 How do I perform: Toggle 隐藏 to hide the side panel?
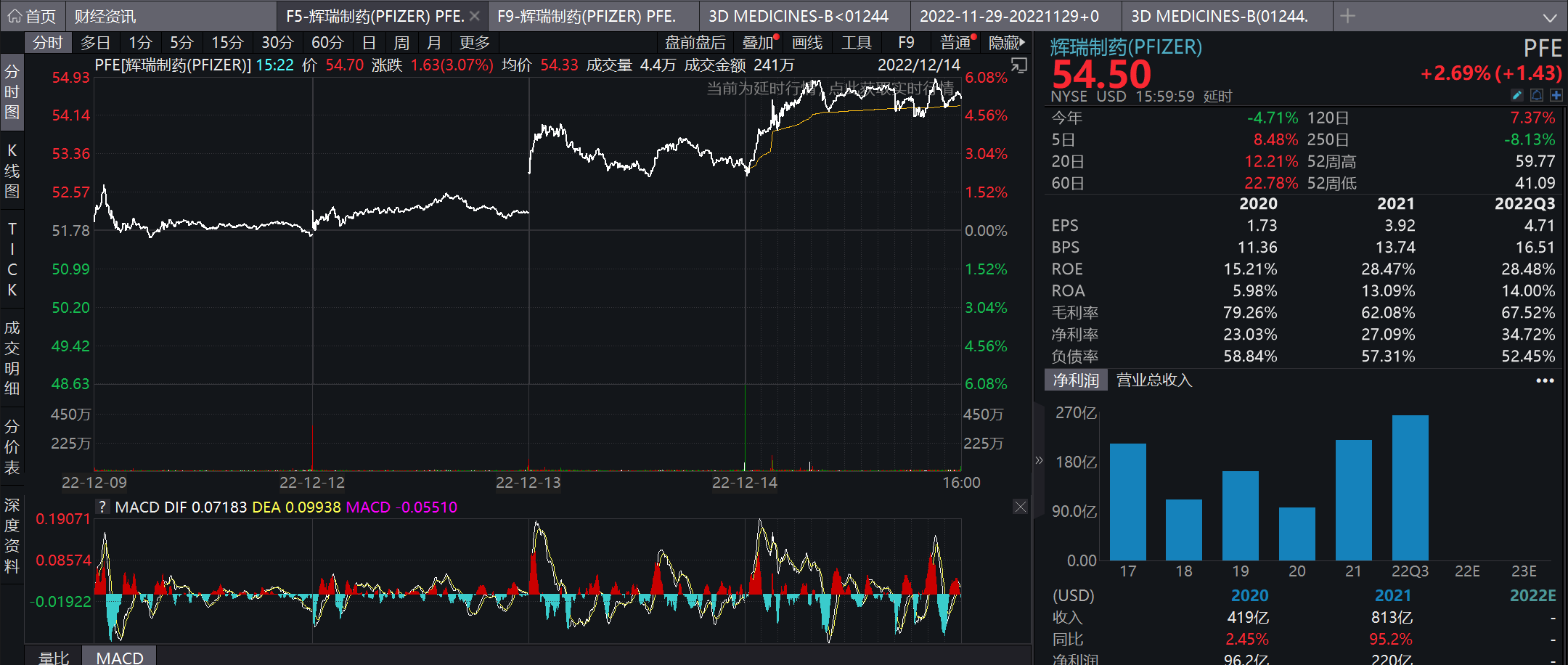[1006, 43]
